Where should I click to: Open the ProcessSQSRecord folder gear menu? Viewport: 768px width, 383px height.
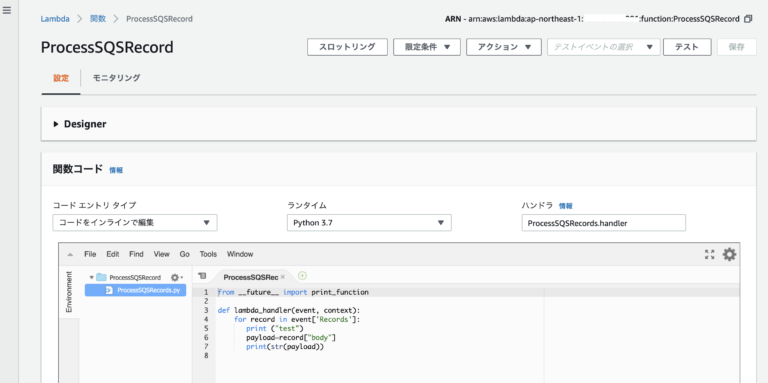(x=176, y=277)
